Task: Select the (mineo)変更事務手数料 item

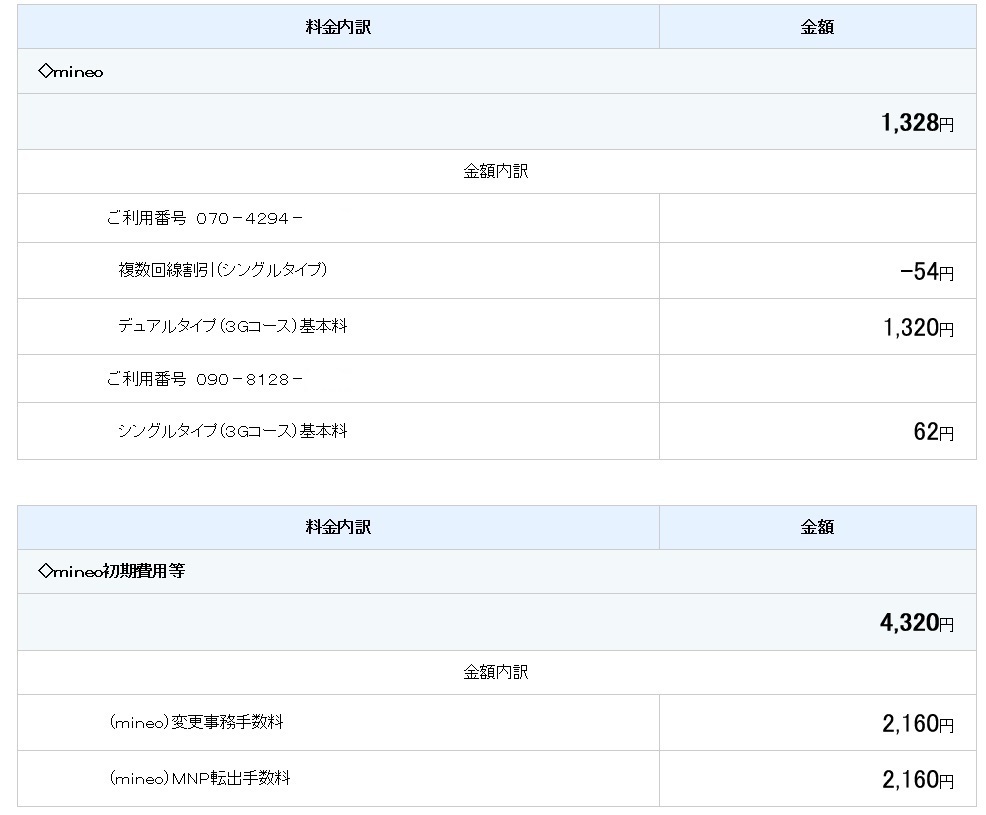Action: coord(196,722)
